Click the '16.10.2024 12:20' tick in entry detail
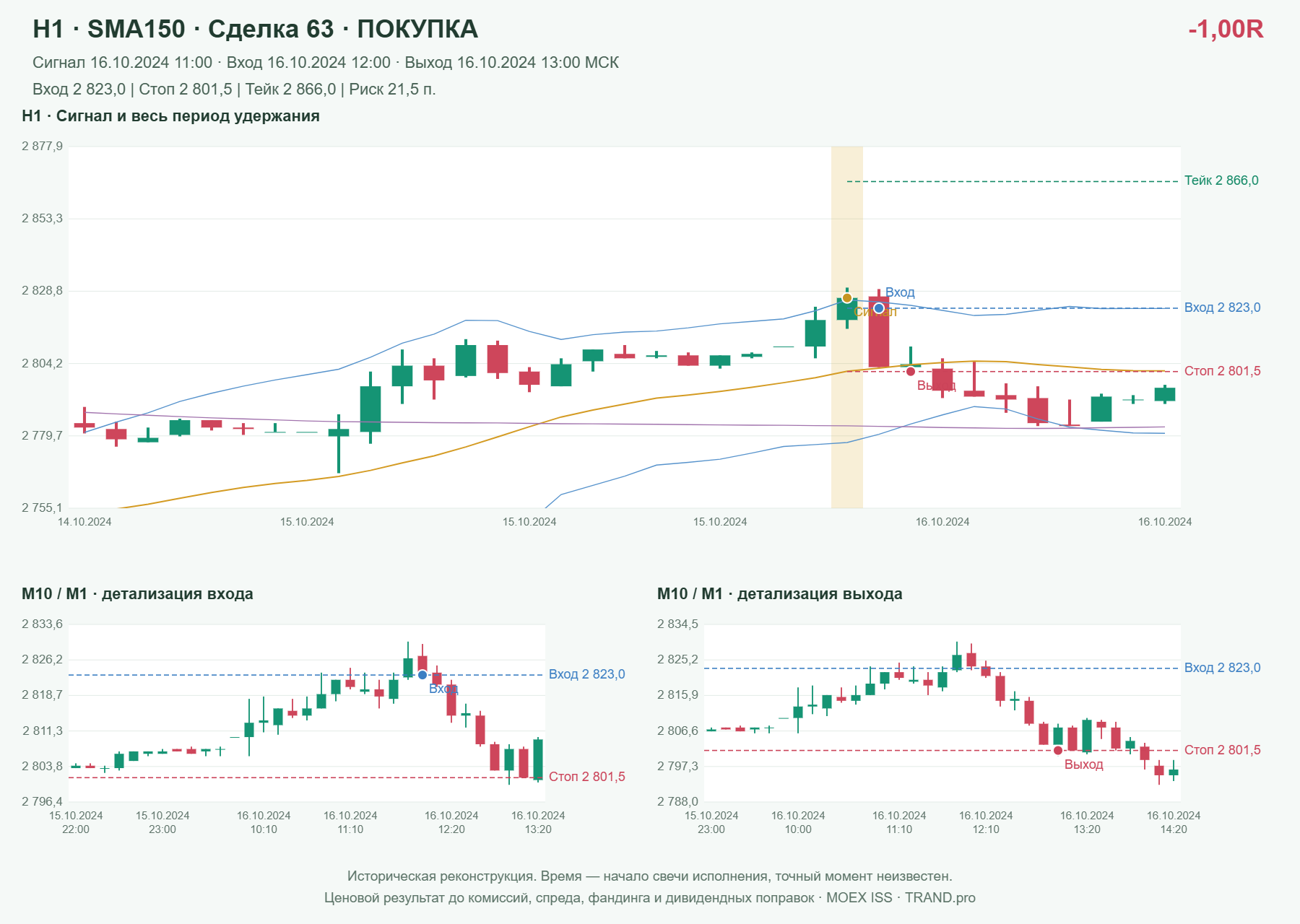1300x924 pixels. pos(451,822)
